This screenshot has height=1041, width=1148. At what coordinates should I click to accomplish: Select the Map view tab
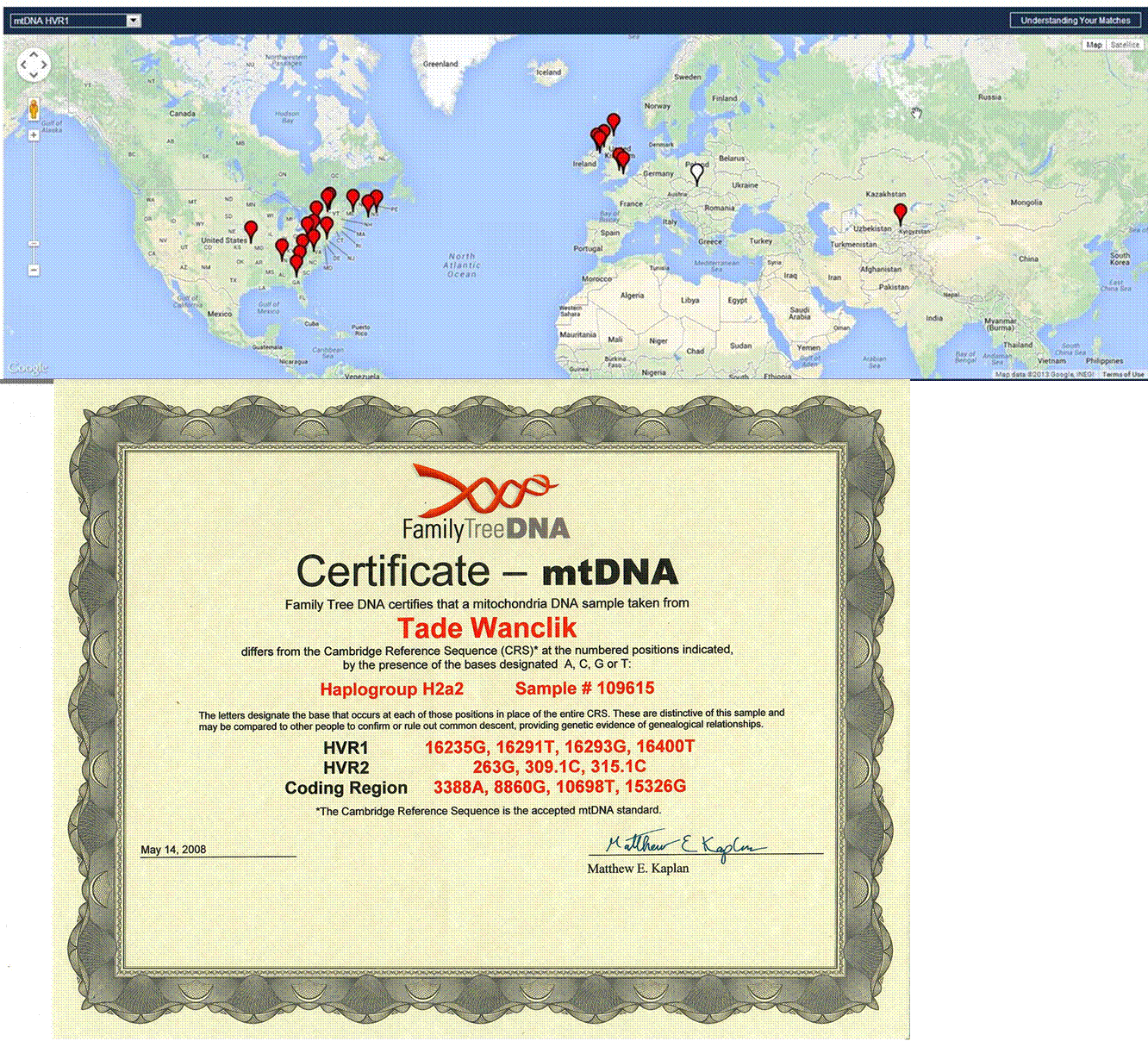[1094, 45]
